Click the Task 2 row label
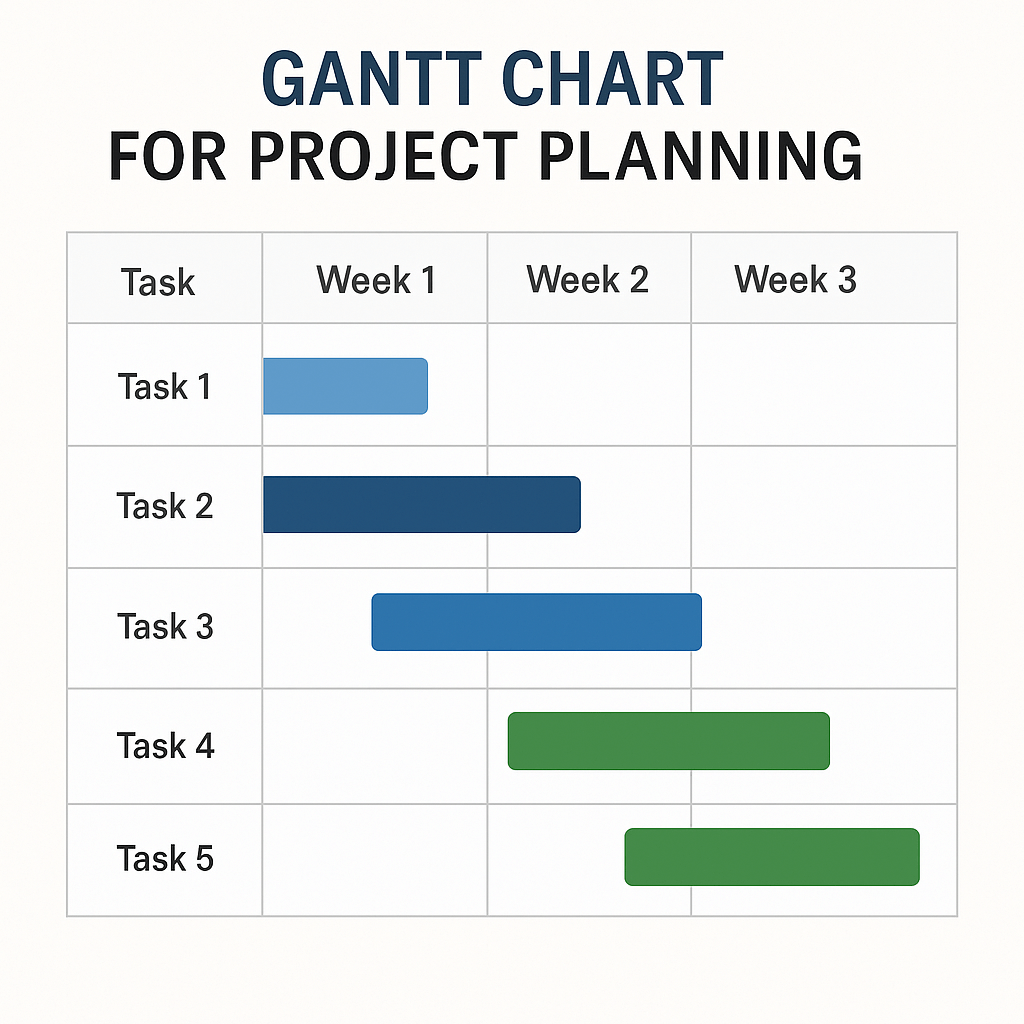1024x1024 pixels. pyautogui.click(x=165, y=505)
